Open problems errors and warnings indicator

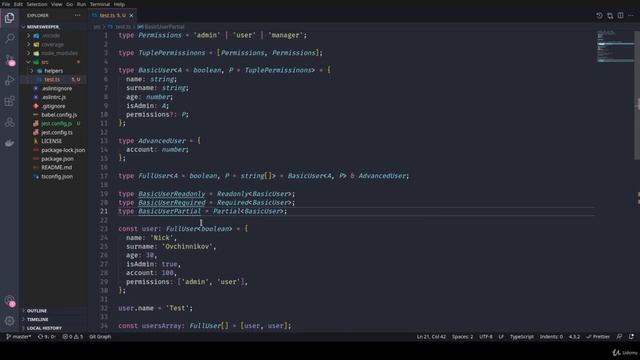click(73, 337)
